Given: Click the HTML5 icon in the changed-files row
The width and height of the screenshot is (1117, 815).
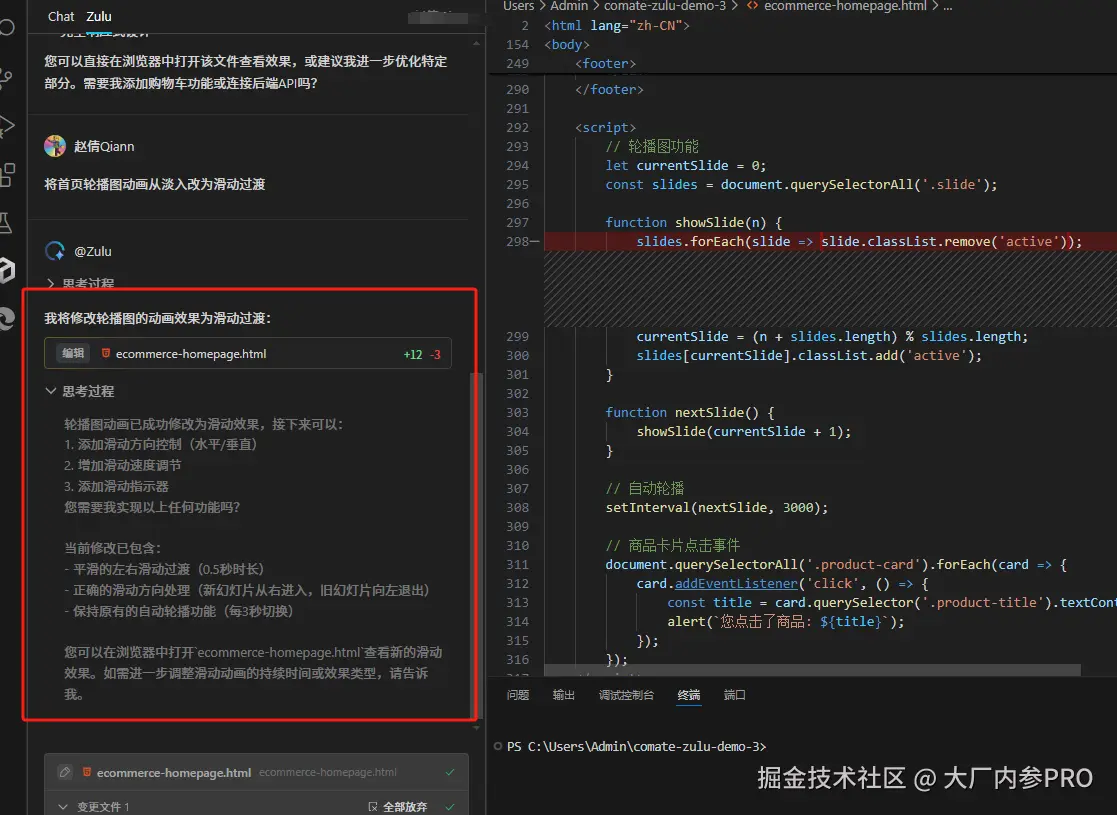Looking at the screenshot, I should click(87, 772).
